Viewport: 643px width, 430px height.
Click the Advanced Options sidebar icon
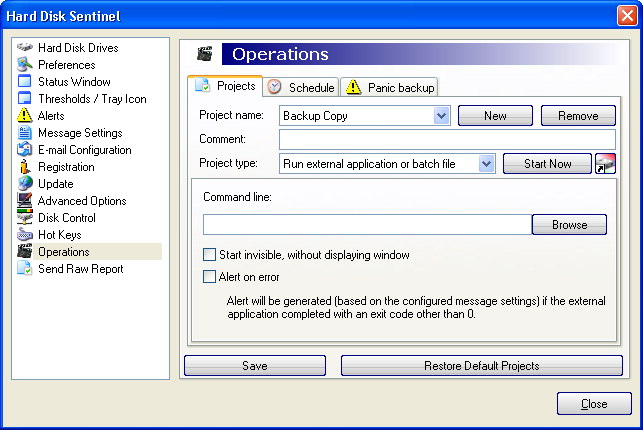[x=25, y=200]
